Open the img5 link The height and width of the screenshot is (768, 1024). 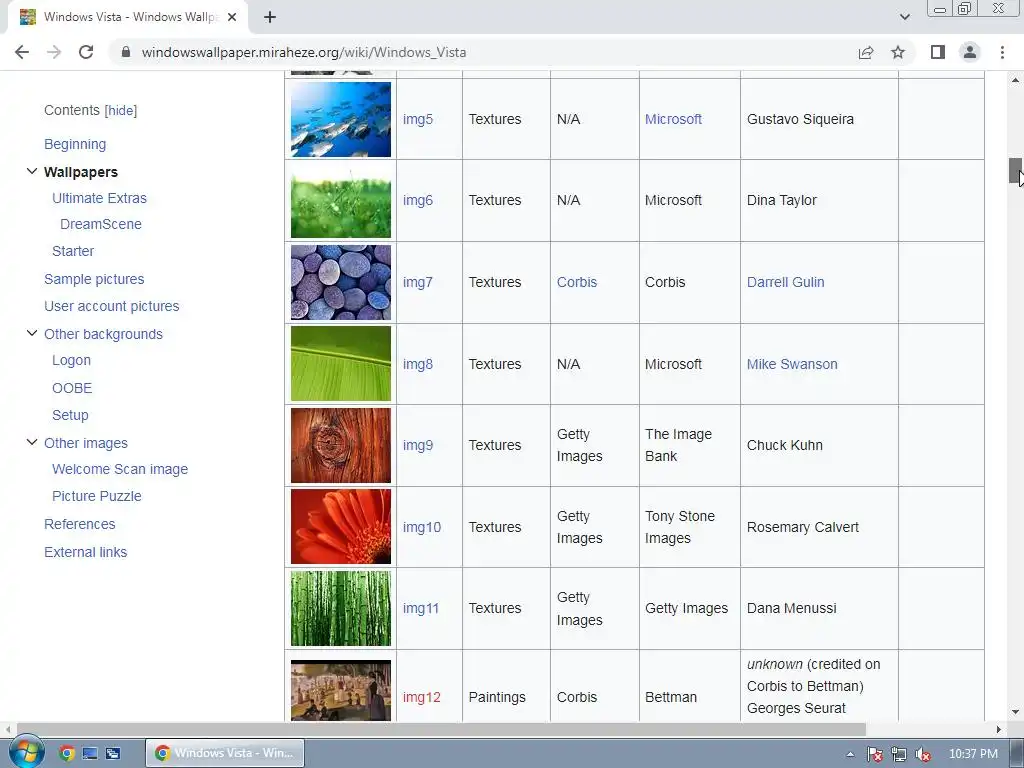tap(418, 120)
